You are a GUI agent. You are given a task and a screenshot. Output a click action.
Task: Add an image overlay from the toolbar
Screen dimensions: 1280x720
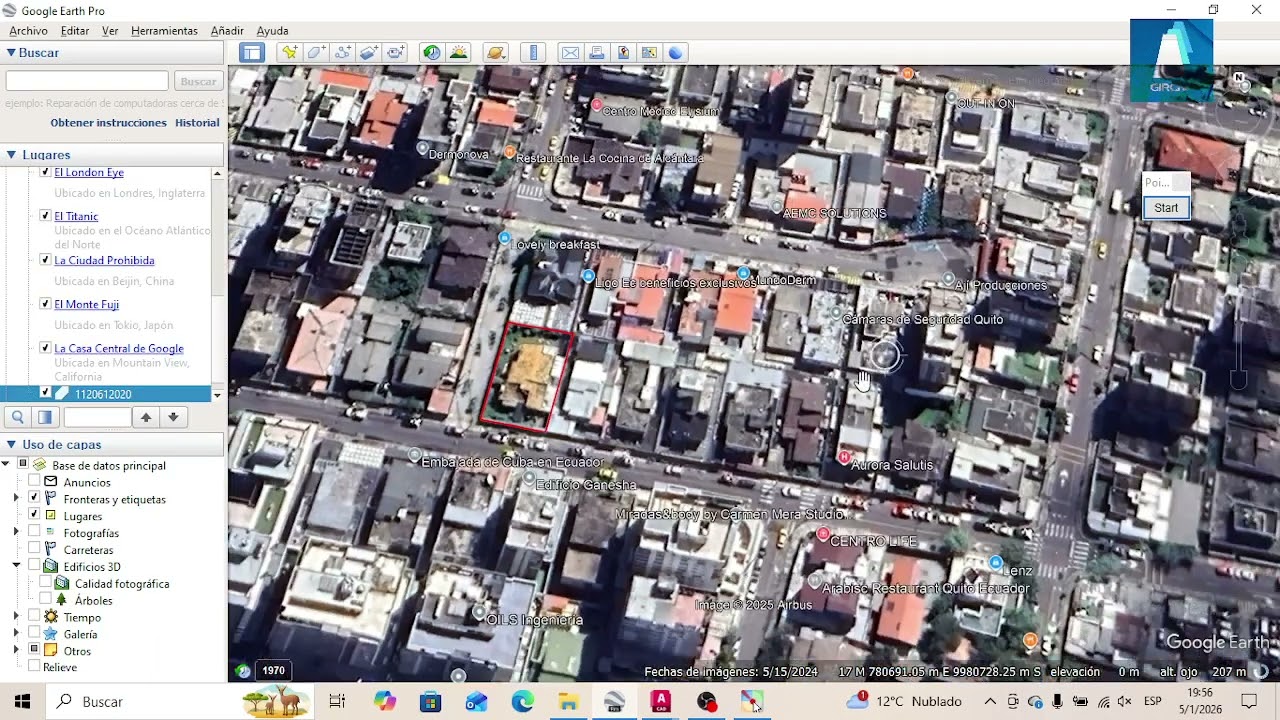[369, 53]
